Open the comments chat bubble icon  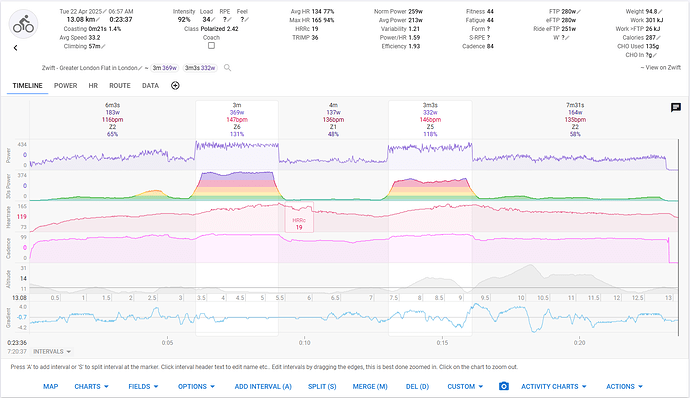pos(676,107)
